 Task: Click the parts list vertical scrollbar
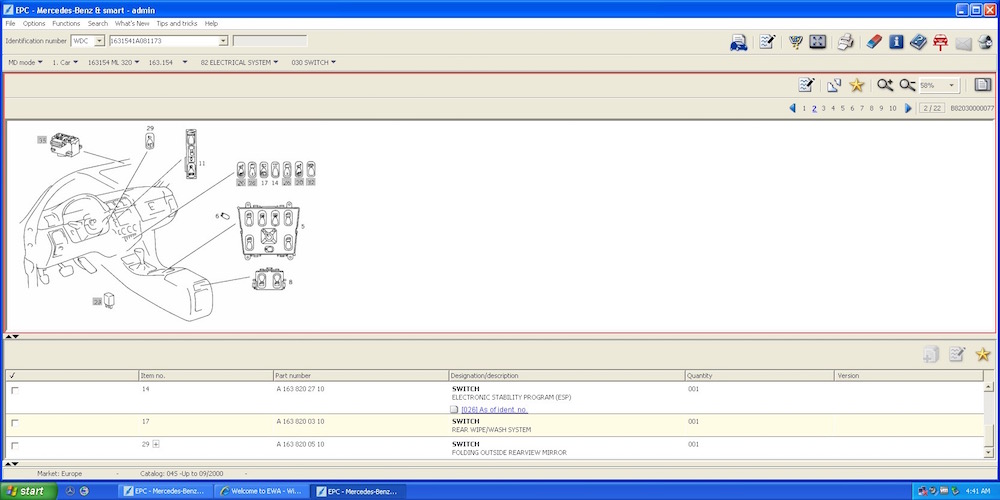click(989, 419)
